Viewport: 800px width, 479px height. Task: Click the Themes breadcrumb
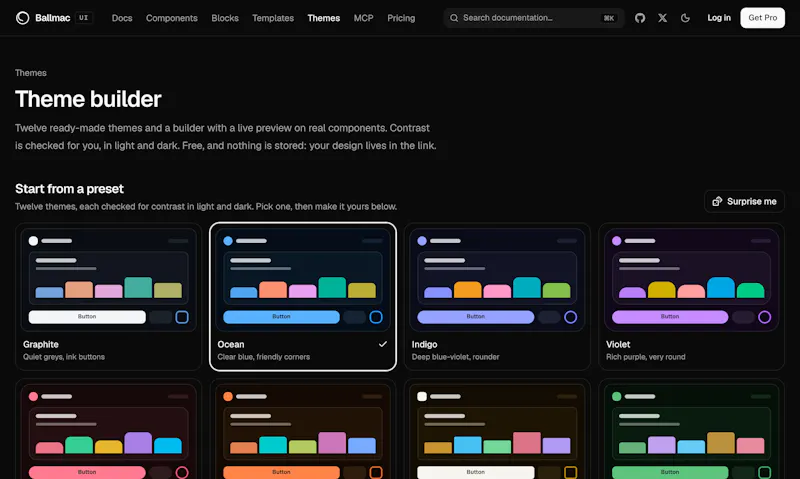pos(31,73)
